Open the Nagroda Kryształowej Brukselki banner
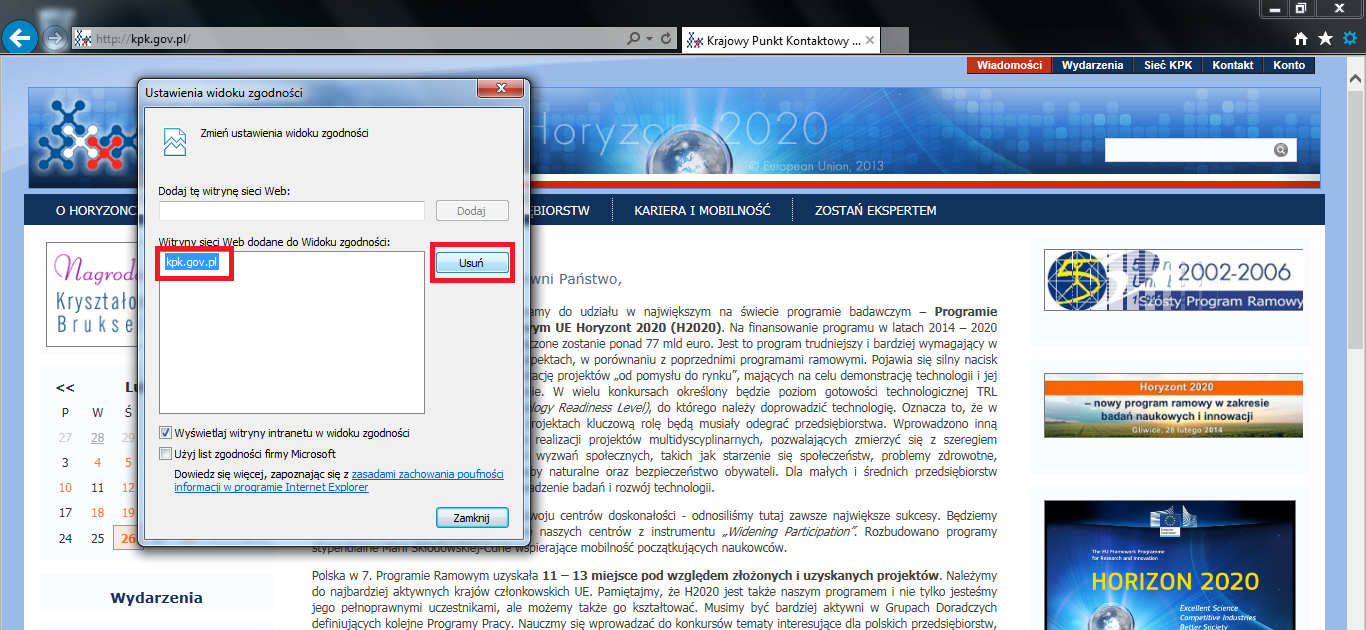This screenshot has height=630, width=1366. (91, 294)
